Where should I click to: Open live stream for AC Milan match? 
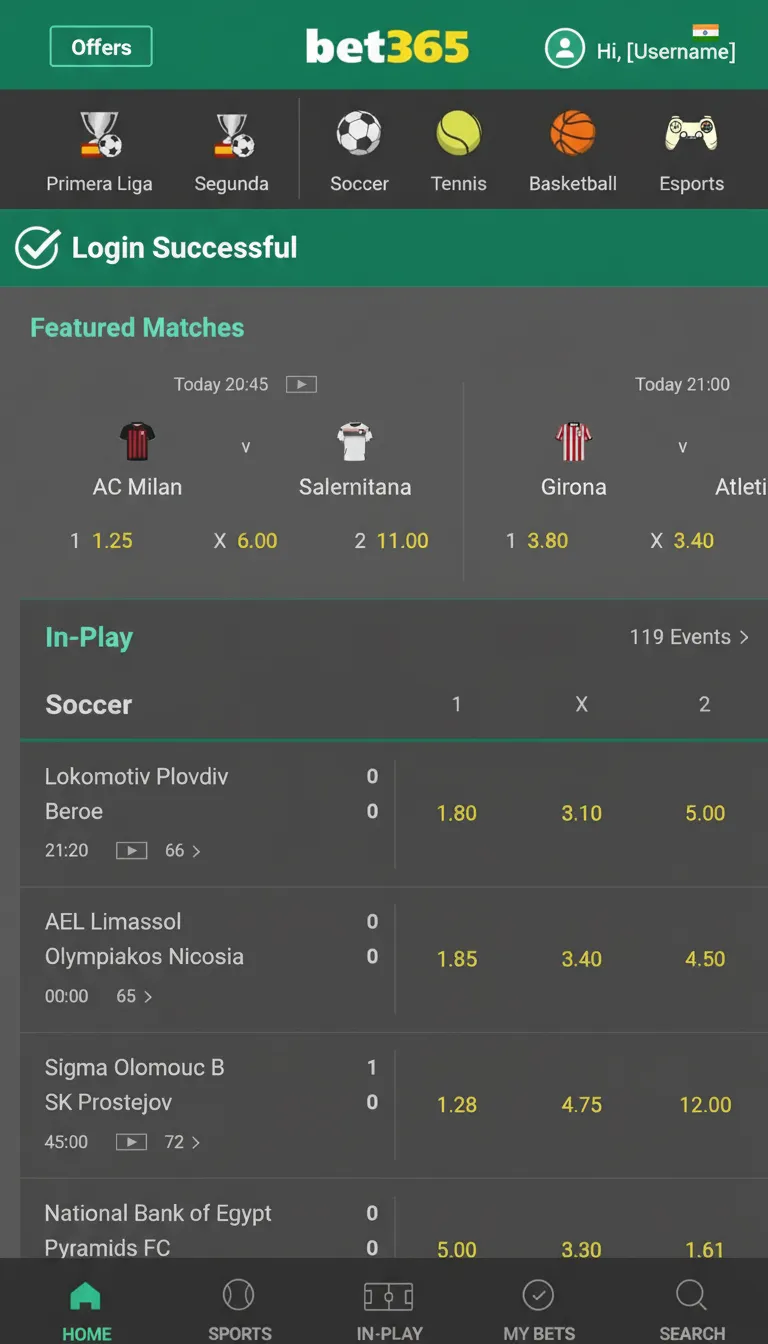point(301,384)
